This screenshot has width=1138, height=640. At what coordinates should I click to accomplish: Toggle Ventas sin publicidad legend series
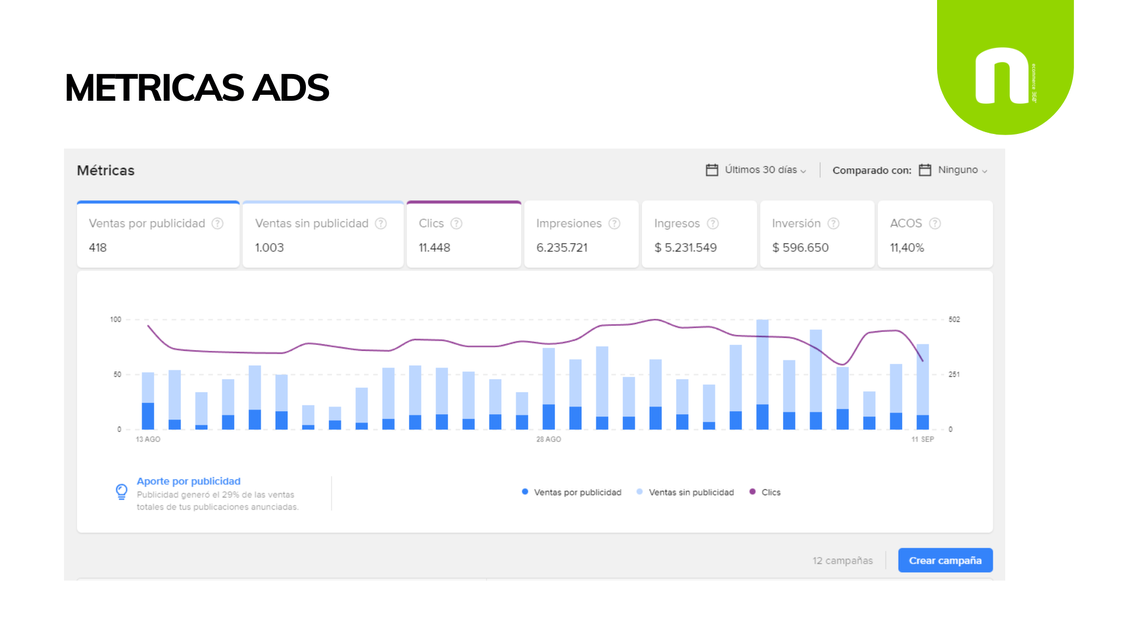click(x=685, y=492)
